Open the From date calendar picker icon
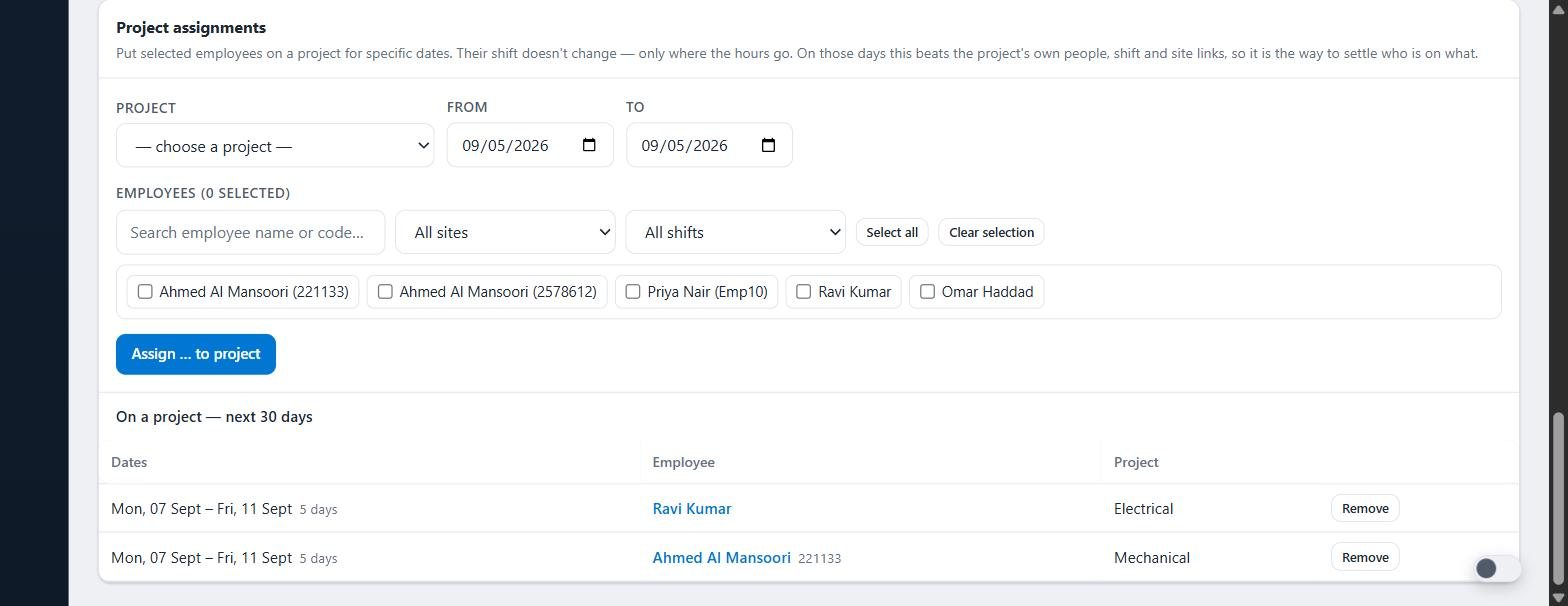Viewport: 1568px width, 606px height. coord(589,145)
